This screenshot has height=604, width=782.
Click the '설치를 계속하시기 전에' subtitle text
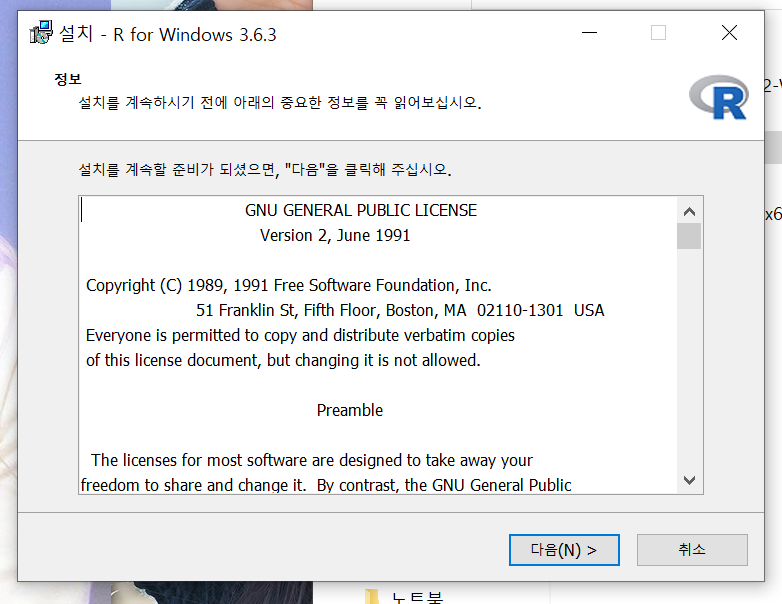click(280, 103)
